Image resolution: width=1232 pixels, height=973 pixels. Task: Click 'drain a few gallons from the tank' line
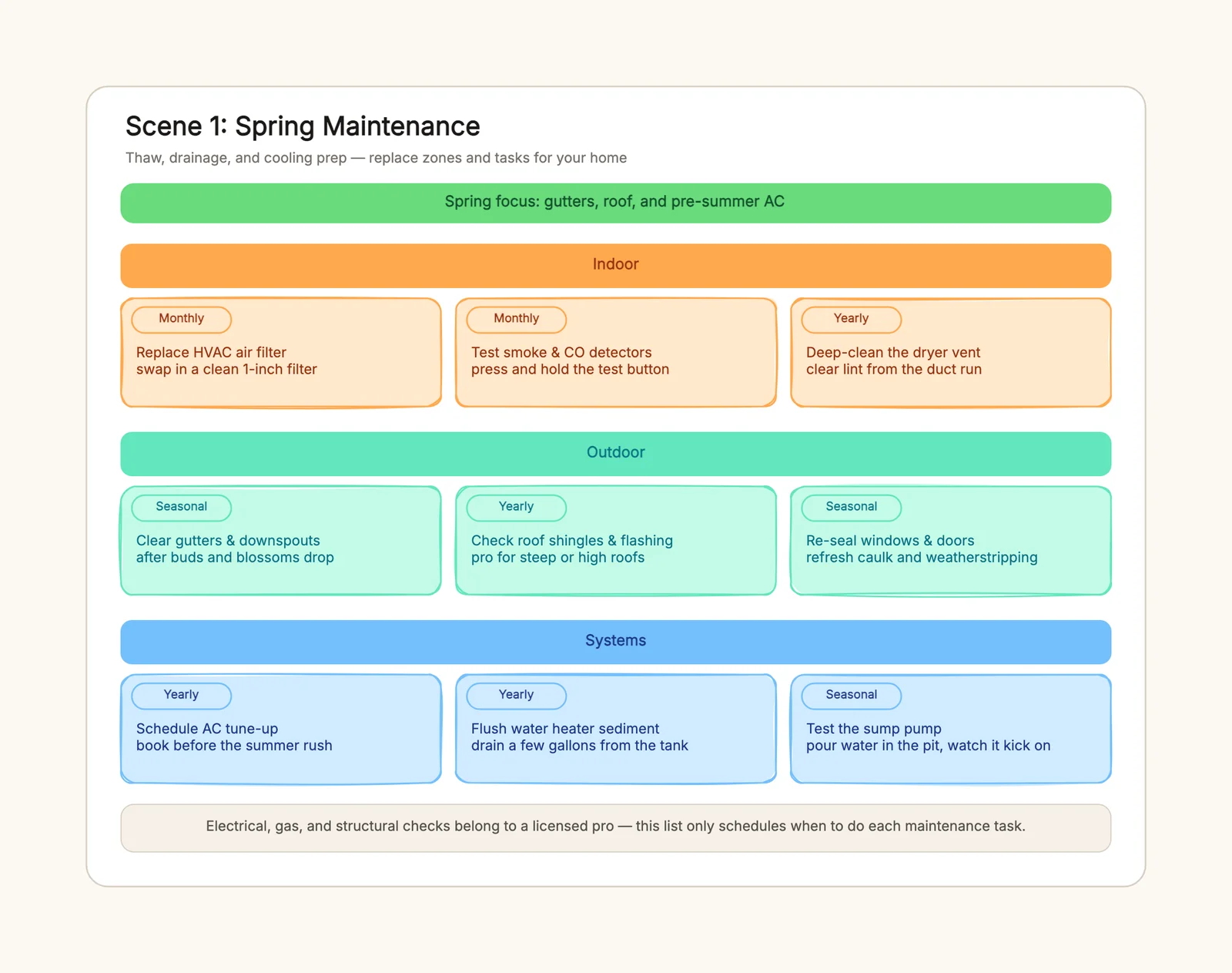580,745
